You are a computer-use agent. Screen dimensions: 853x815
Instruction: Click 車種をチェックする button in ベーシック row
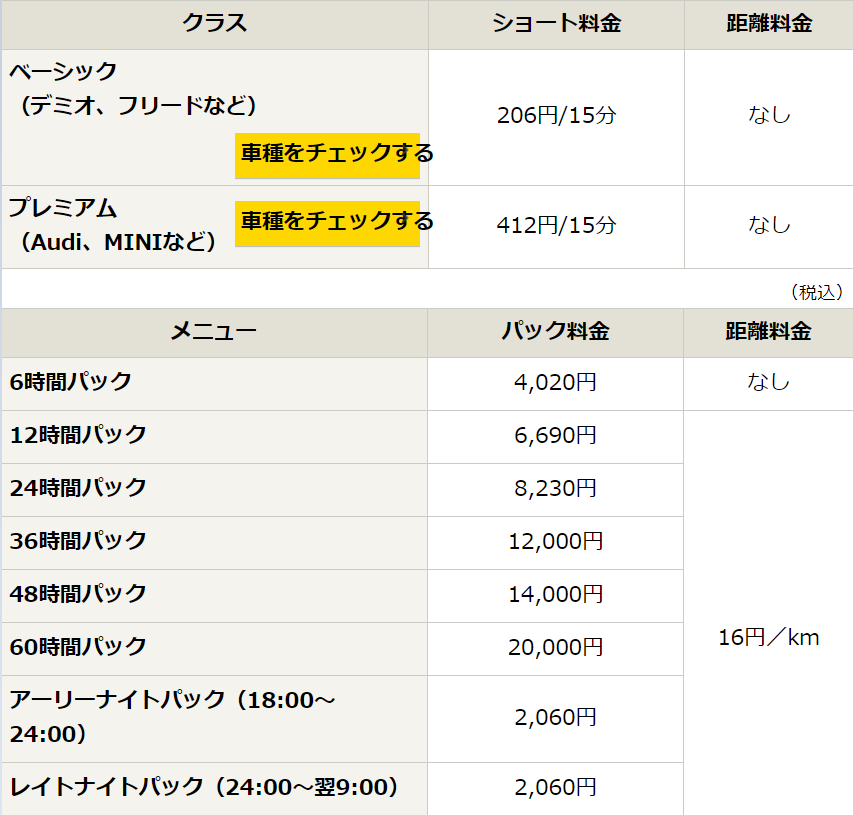[327, 155]
